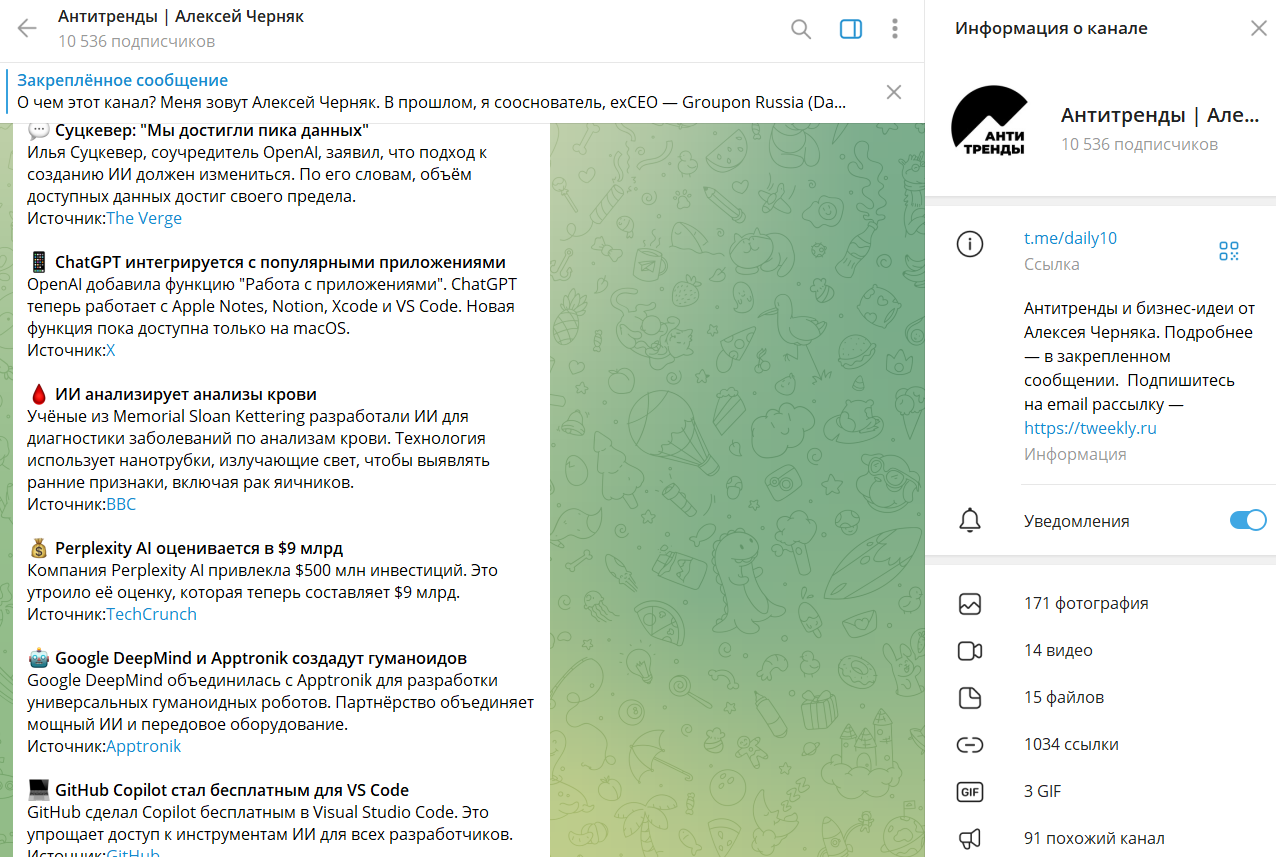Open the 91 похожий канал section
Image resolution: width=1276 pixels, height=857 pixels.
tap(1100, 838)
